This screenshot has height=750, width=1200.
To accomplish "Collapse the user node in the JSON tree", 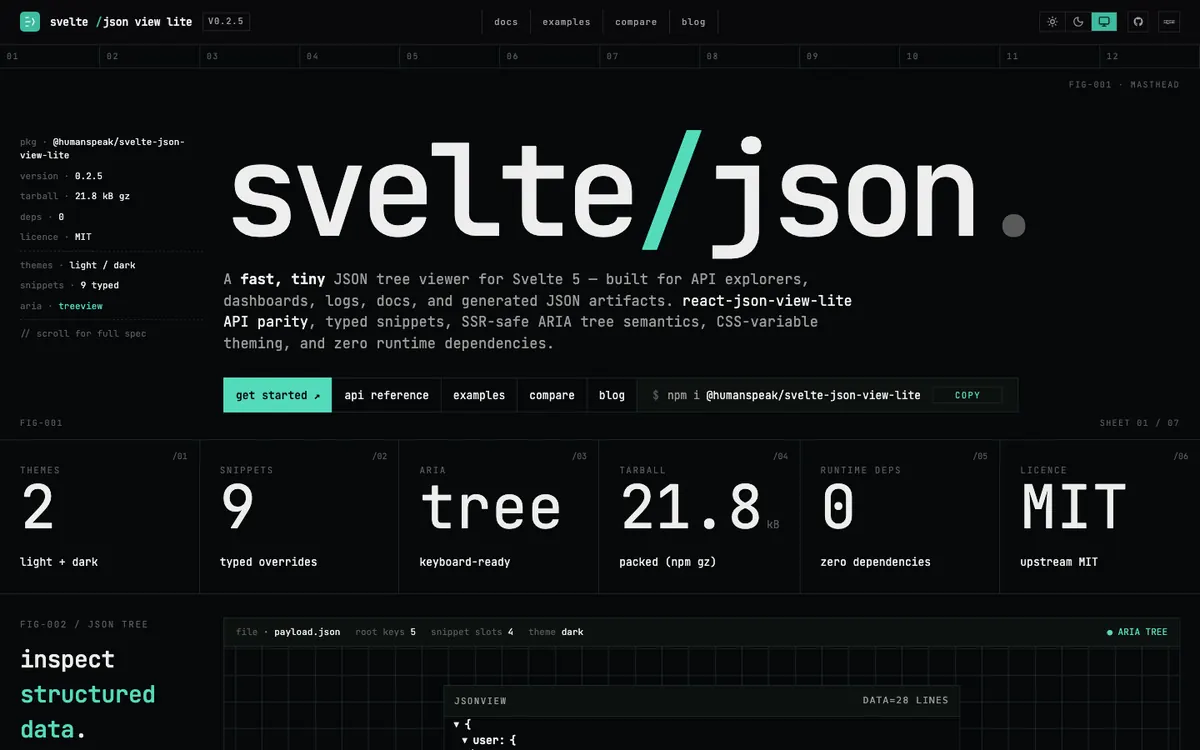I will click(465, 741).
